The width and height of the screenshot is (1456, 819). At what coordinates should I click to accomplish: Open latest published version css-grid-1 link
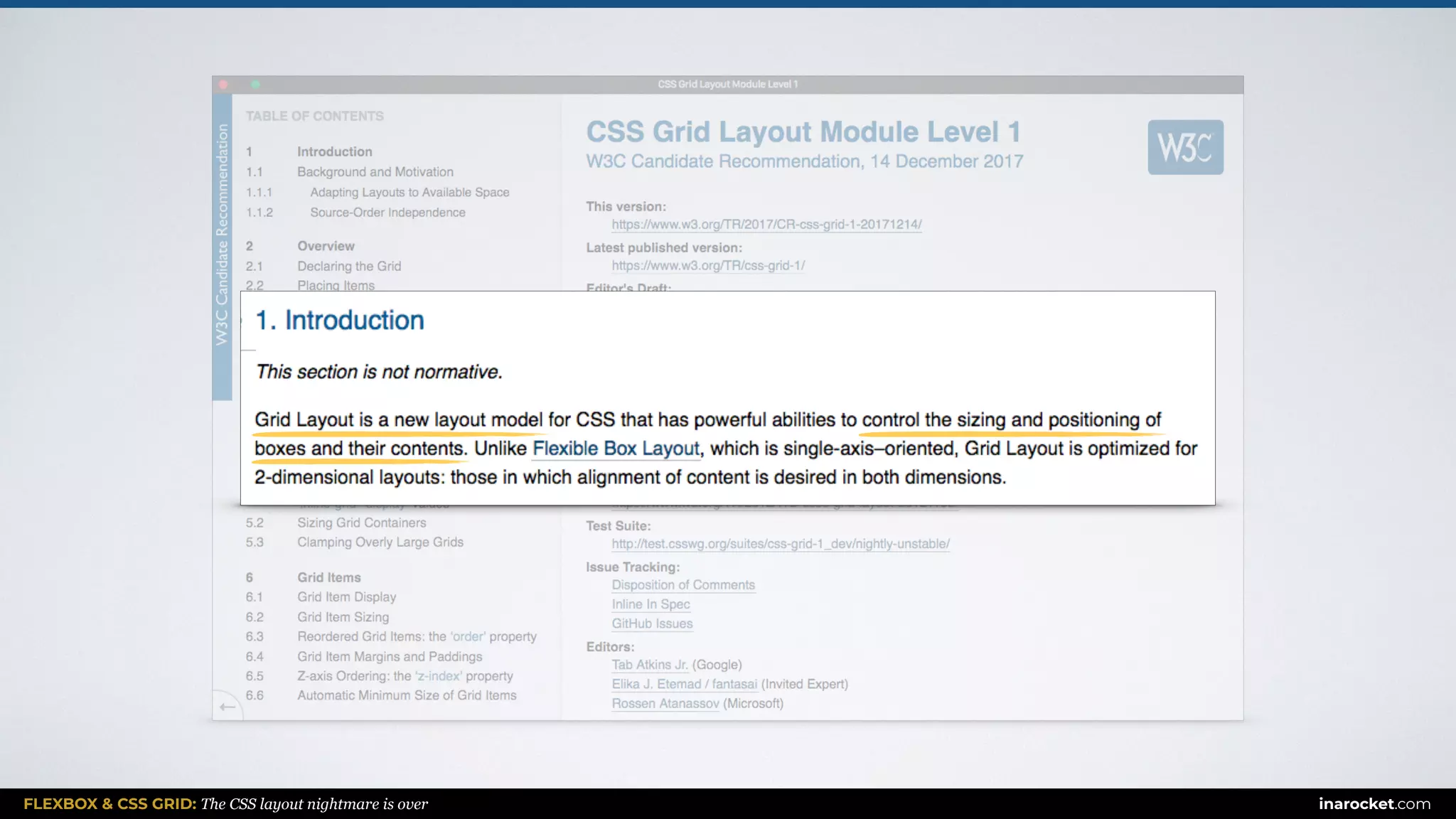708,266
